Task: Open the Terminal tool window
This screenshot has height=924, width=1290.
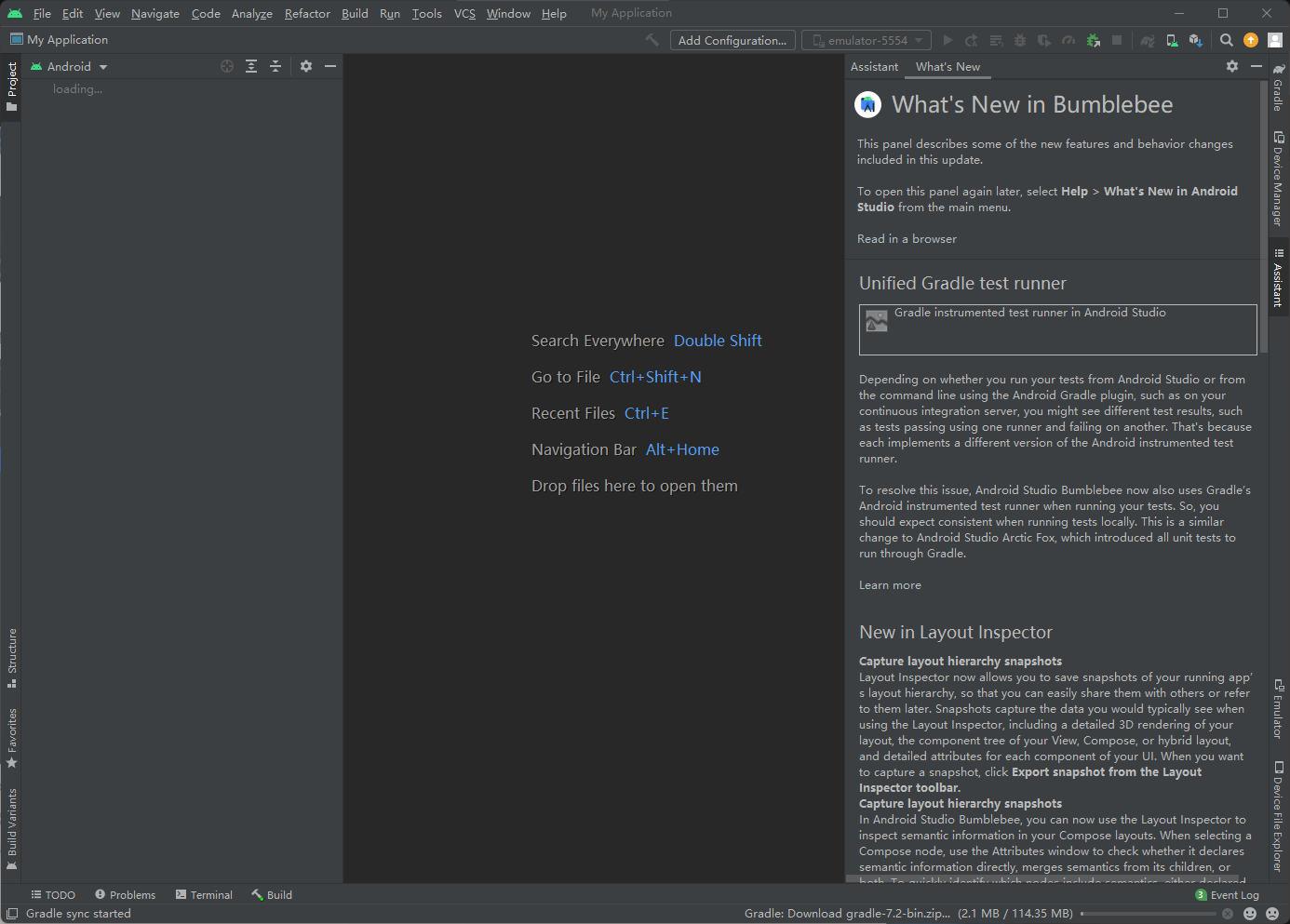Action: click(204, 894)
